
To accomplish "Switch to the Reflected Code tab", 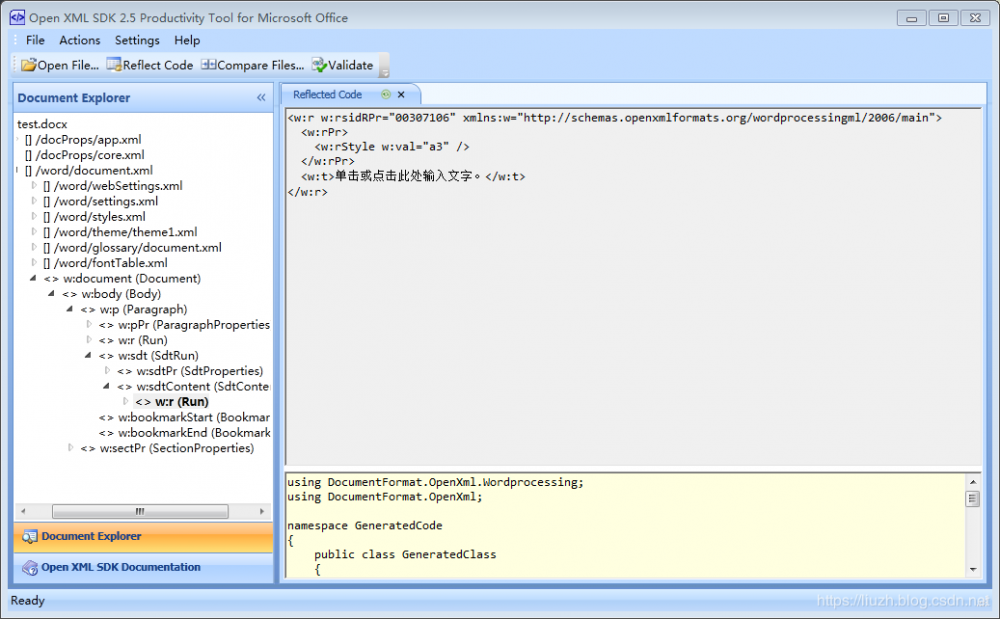I will point(327,94).
